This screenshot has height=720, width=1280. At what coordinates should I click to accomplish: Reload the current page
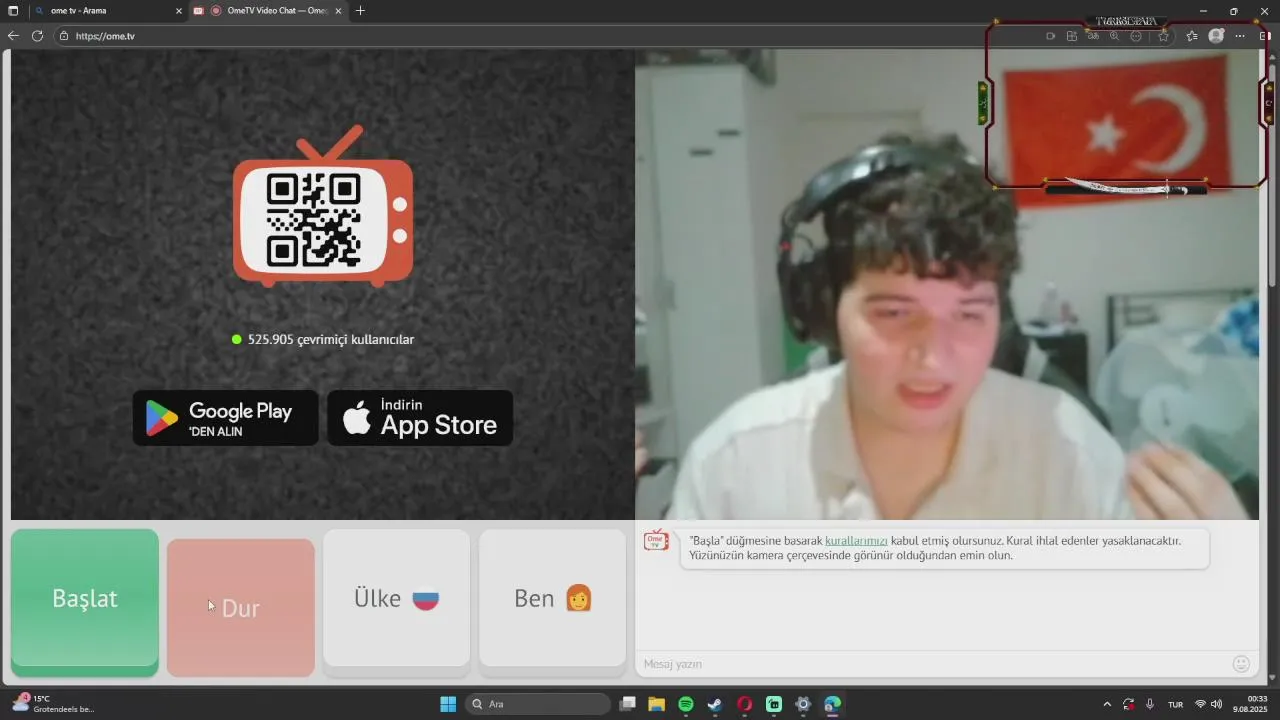coord(37,36)
